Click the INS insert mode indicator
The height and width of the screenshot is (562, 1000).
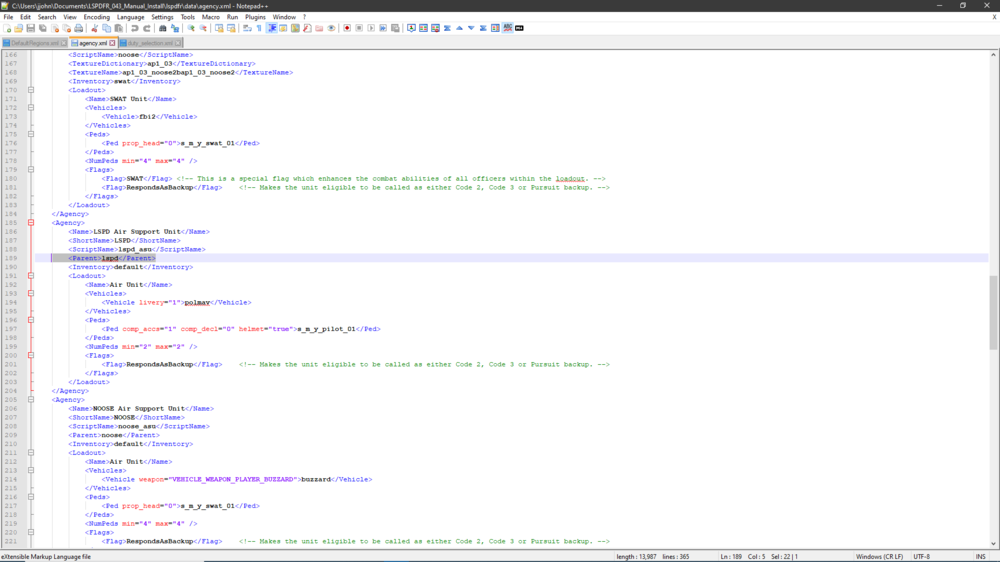980,557
